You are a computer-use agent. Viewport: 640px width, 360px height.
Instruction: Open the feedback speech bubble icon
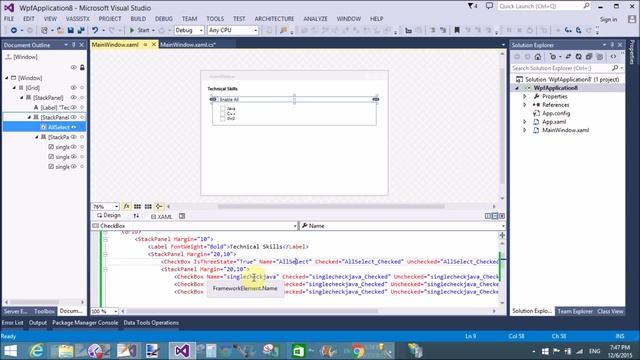coord(489,6)
